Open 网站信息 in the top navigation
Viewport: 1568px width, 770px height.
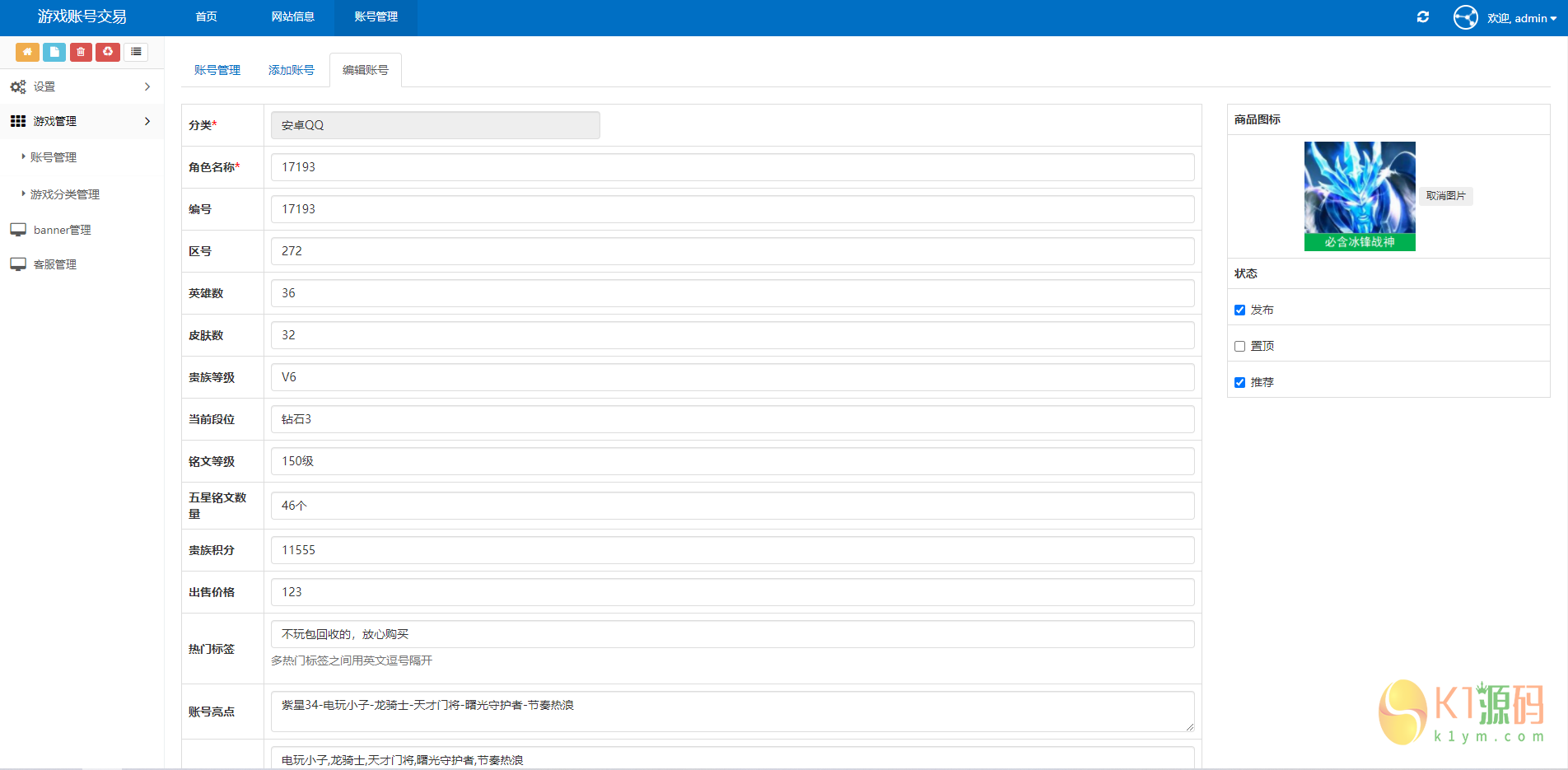coord(293,17)
